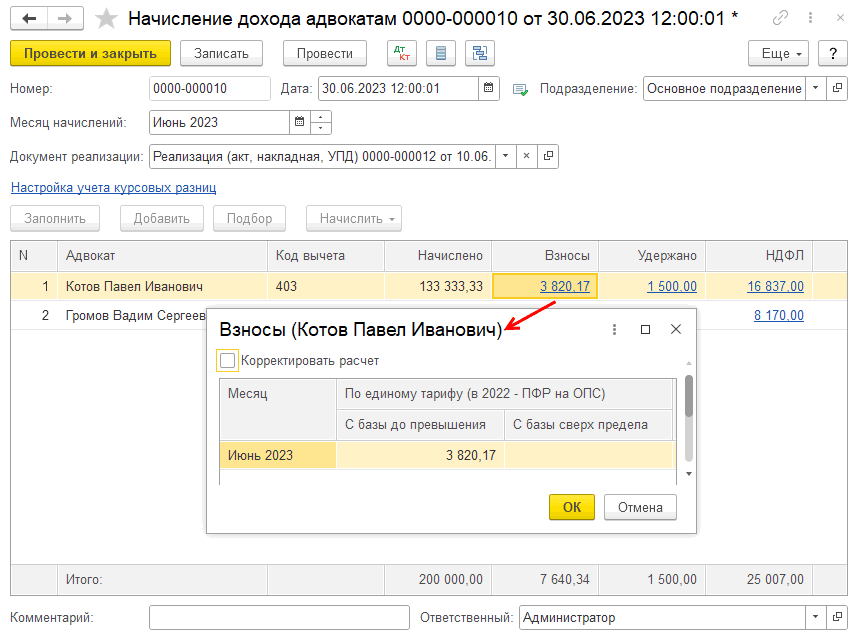The height and width of the screenshot is (636, 857).
Task: Confirm the Взносы dialog with ОК
Action: click(571, 507)
